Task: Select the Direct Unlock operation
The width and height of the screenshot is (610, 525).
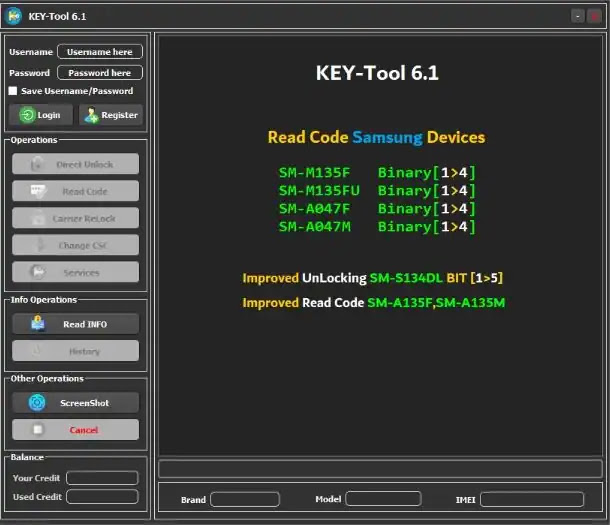Action: point(75,164)
